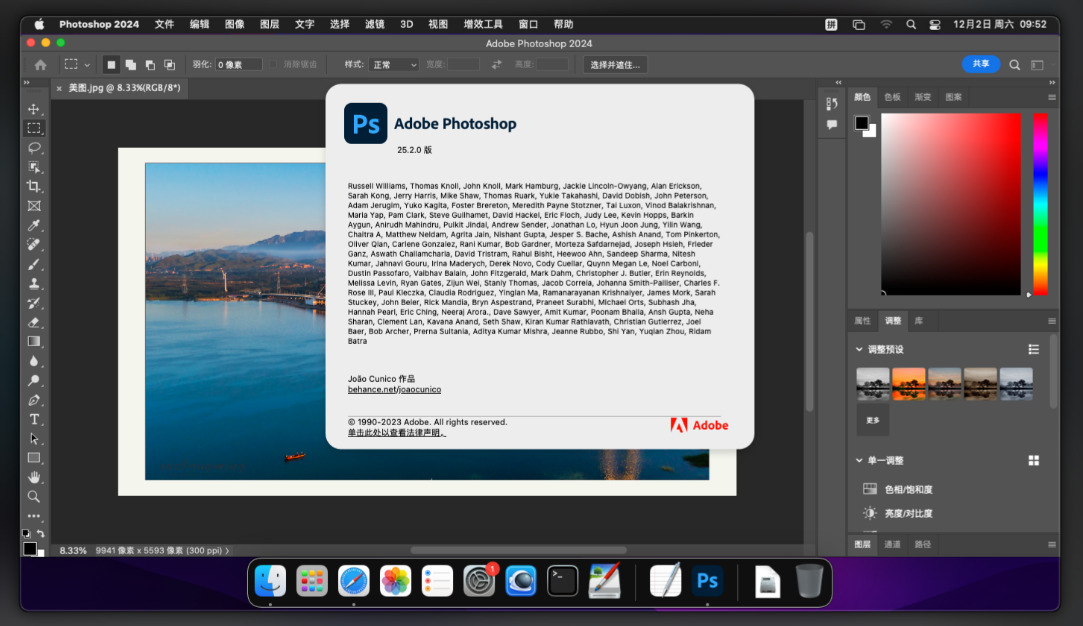
Task: Open the 滤镜 menu
Action: (x=374, y=24)
